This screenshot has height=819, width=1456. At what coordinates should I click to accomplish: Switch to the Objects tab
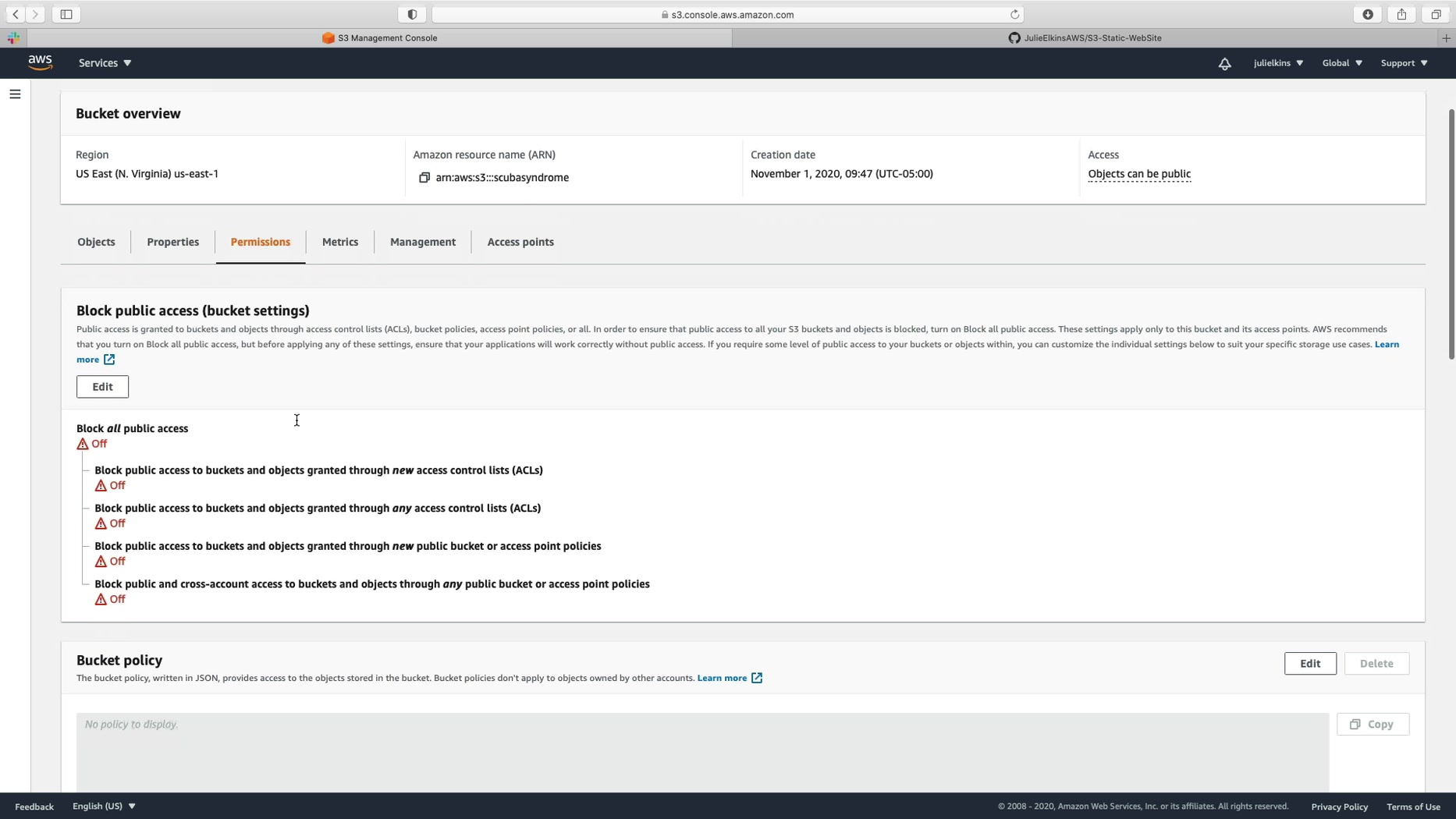point(96,242)
